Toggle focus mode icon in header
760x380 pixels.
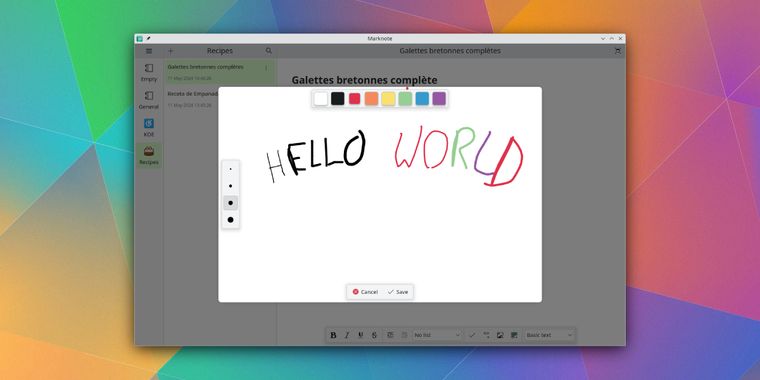pos(618,51)
